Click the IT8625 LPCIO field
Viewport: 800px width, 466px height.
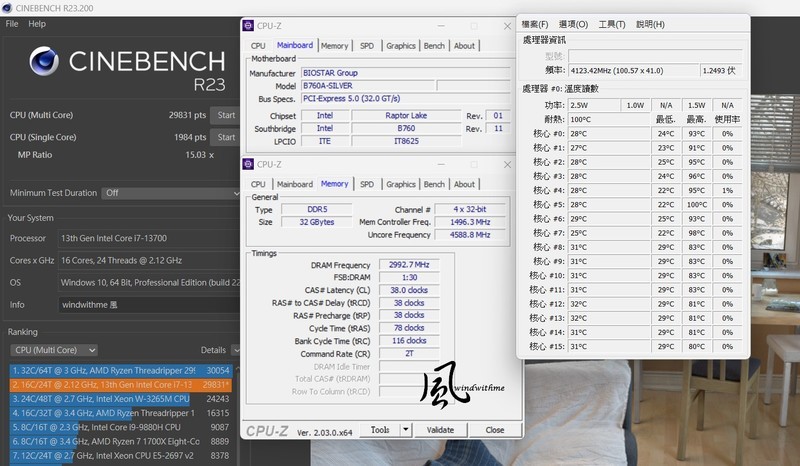pyautogui.click(x=406, y=141)
